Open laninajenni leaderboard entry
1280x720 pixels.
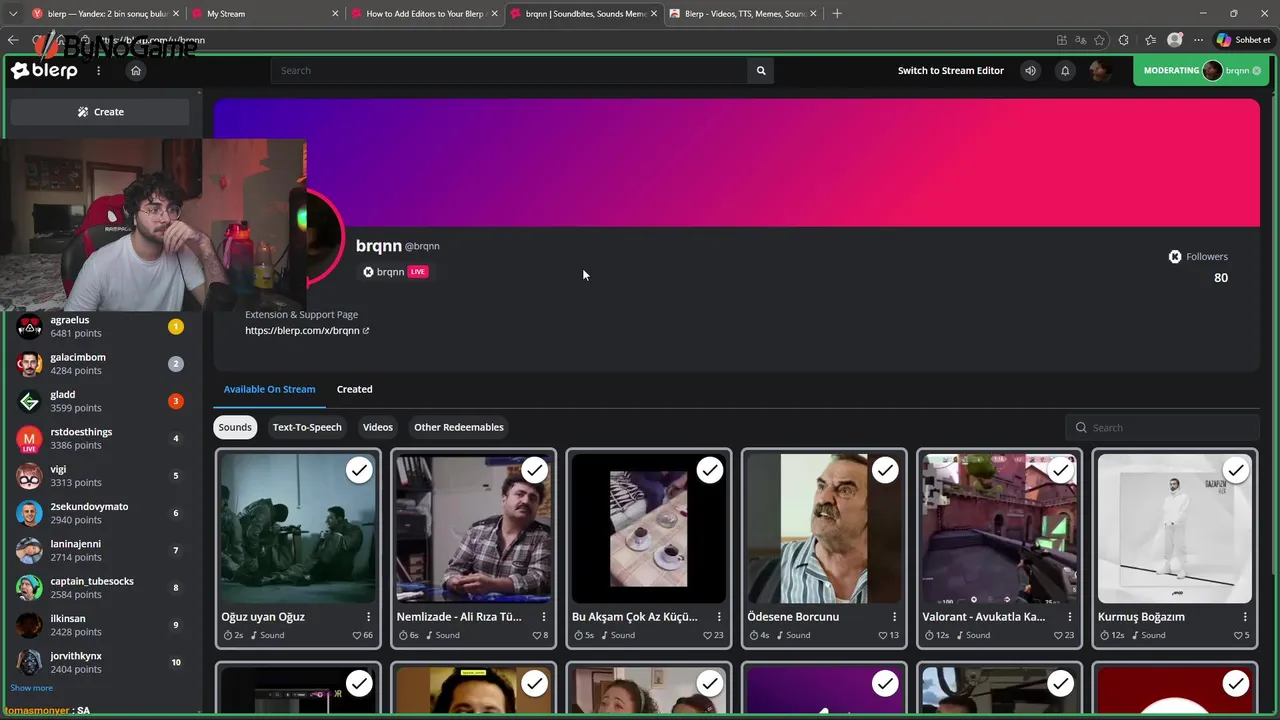click(x=100, y=550)
